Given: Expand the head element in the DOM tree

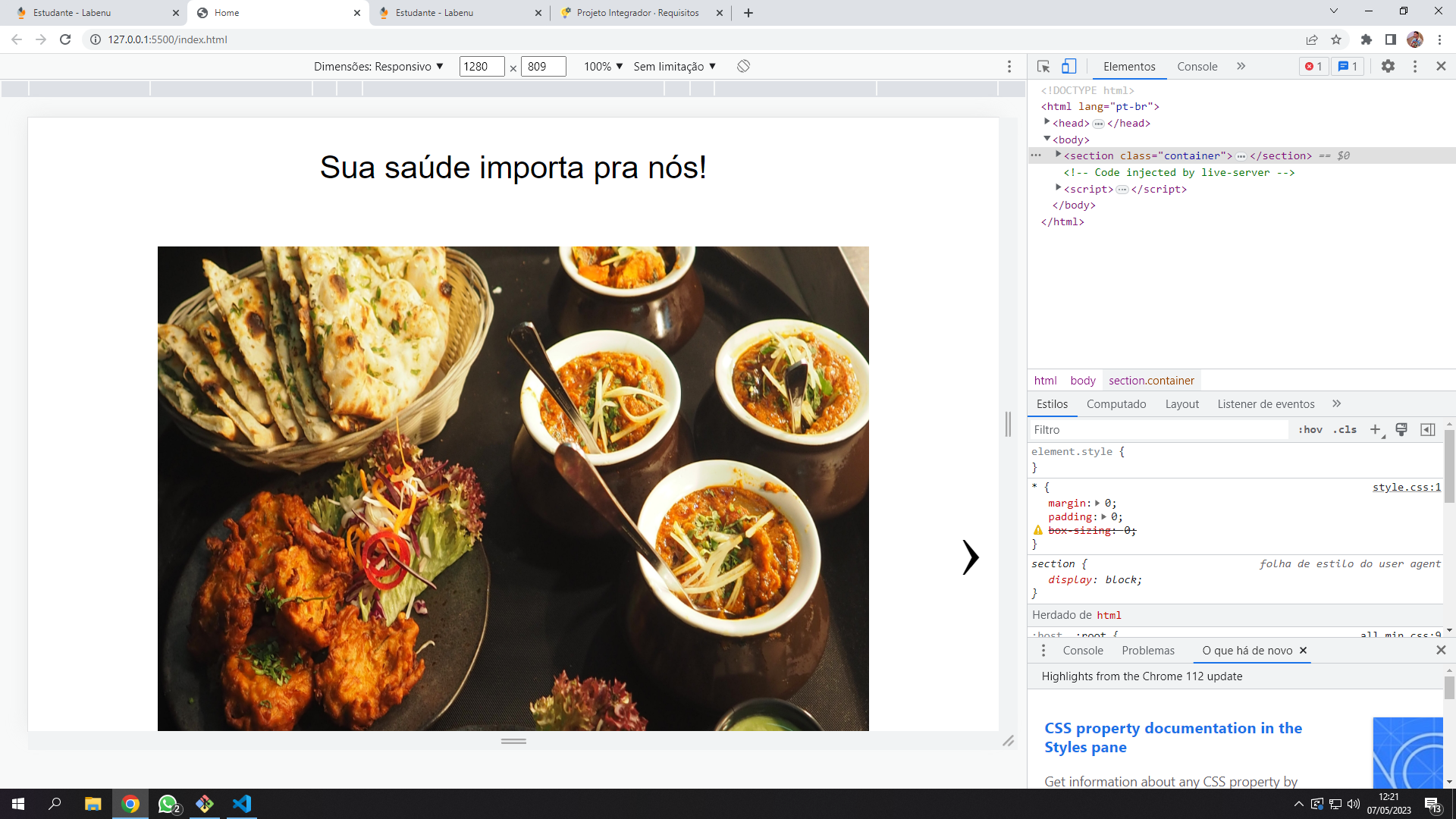Looking at the screenshot, I should (x=1049, y=123).
